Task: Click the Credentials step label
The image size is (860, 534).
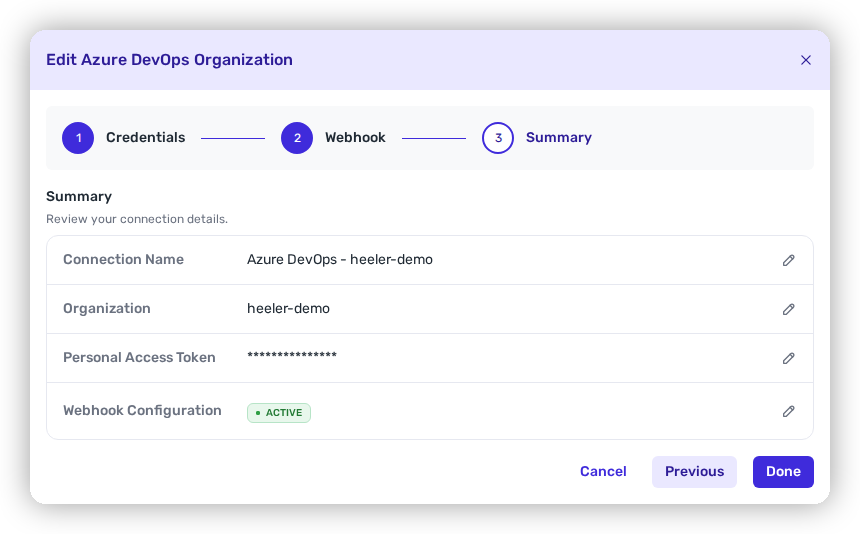Action: (x=145, y=138)
